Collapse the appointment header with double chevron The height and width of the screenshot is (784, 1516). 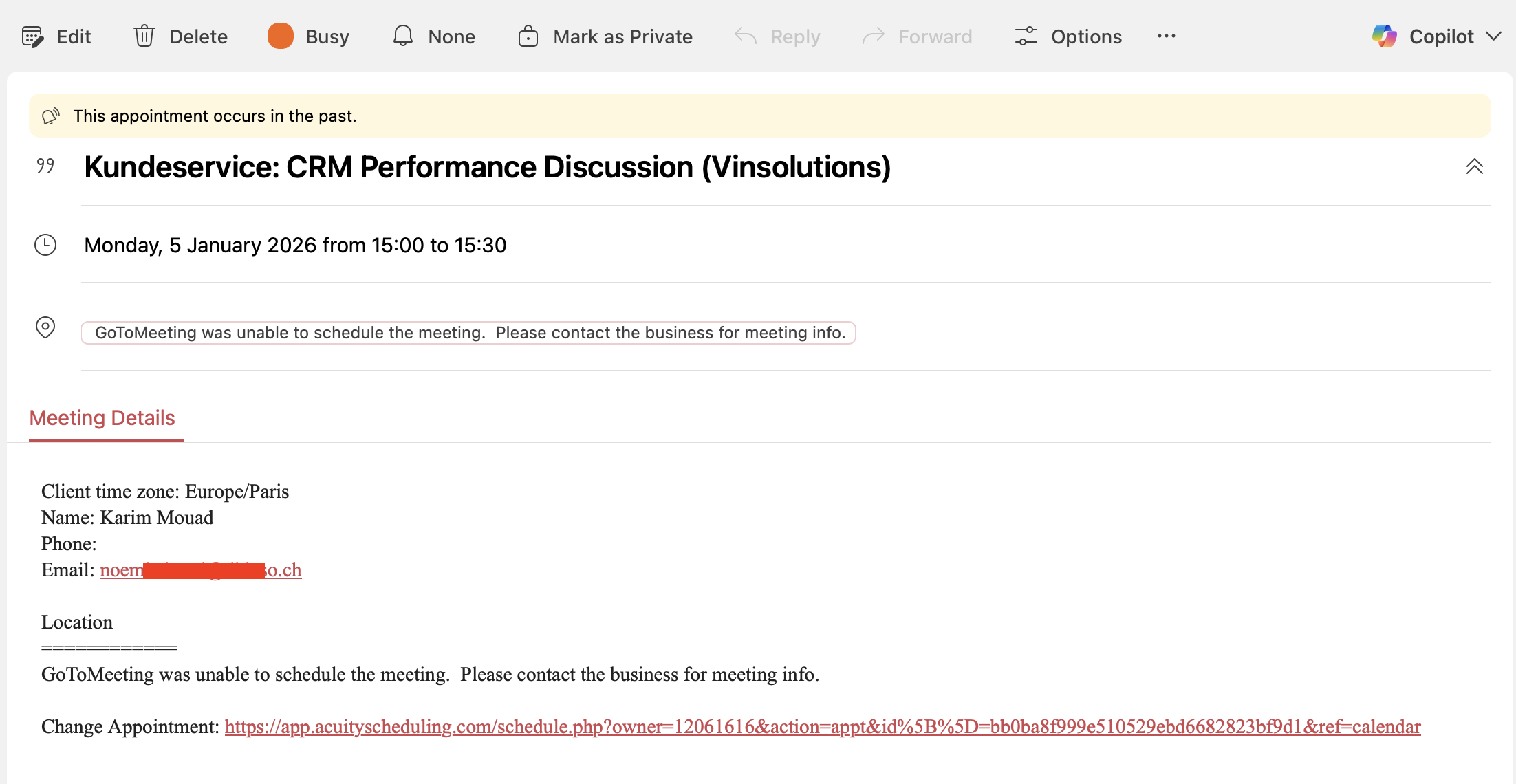1474,167
